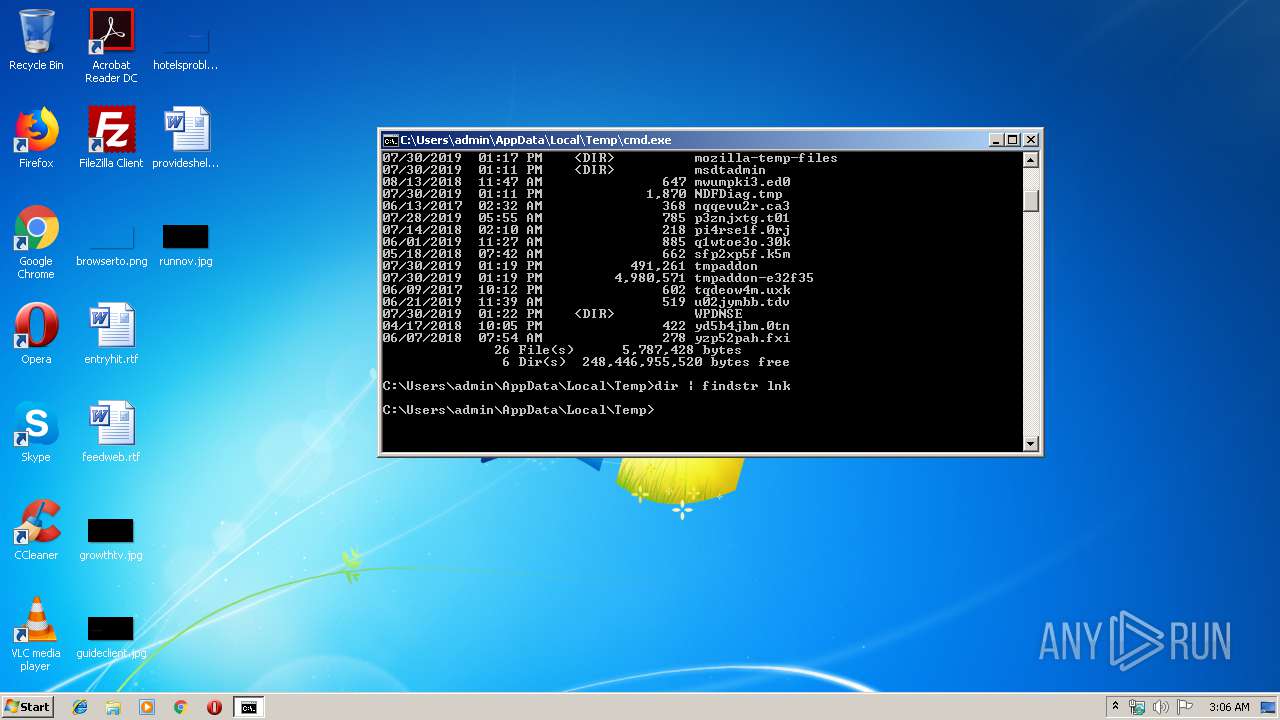Open cmd window system menu icon
The width and height of the screenshot is (1280, 720).
391,140
